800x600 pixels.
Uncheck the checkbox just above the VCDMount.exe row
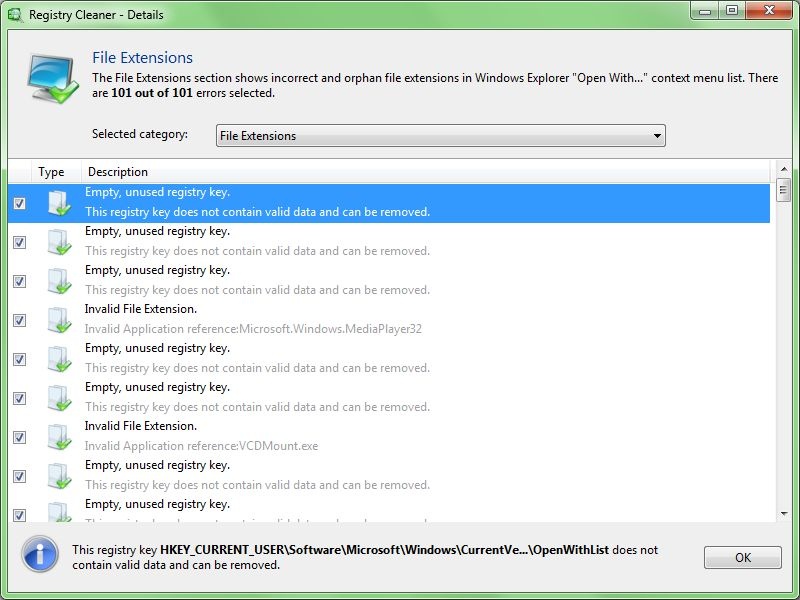(x=19, y=398)
